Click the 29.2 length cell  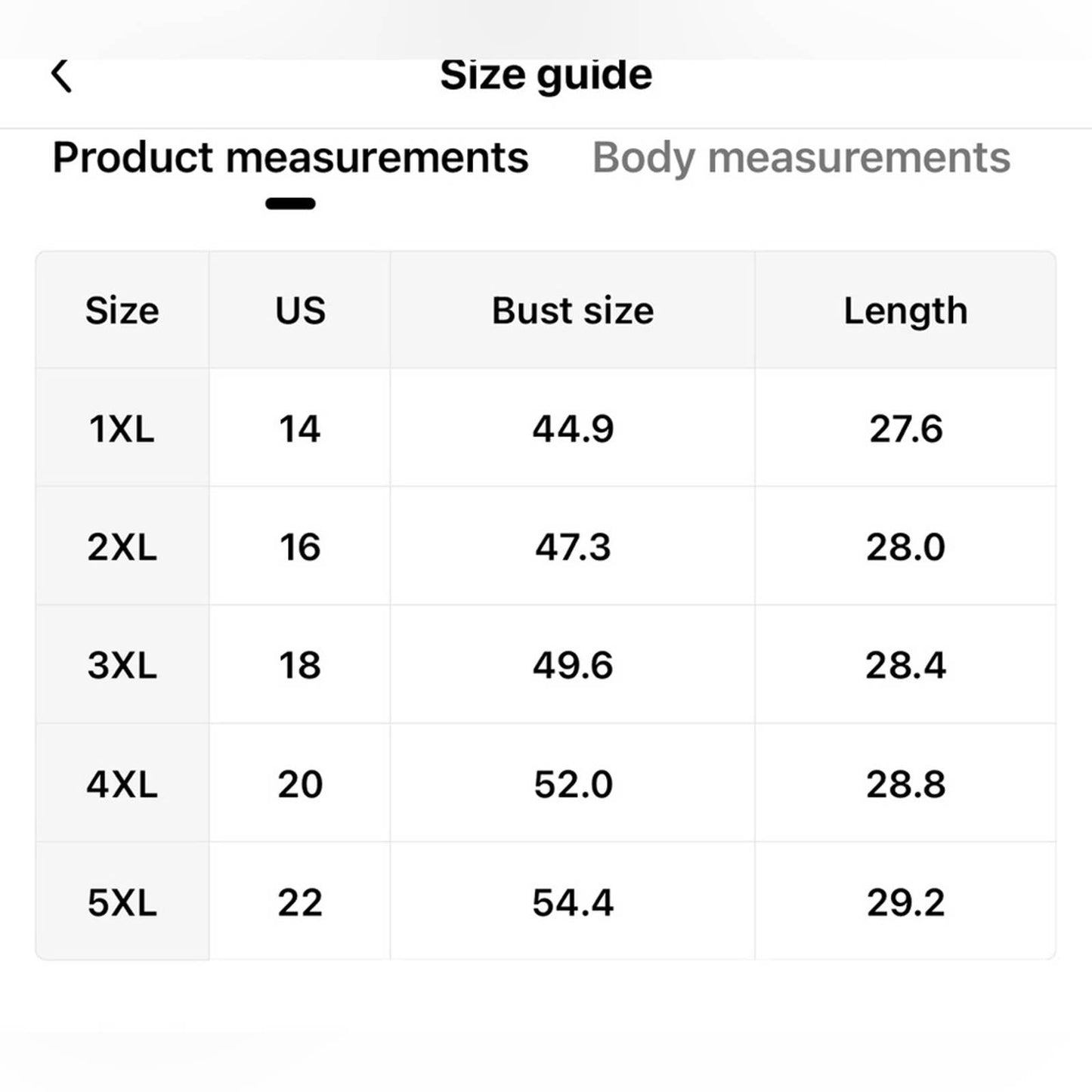[x=905, y=902]
